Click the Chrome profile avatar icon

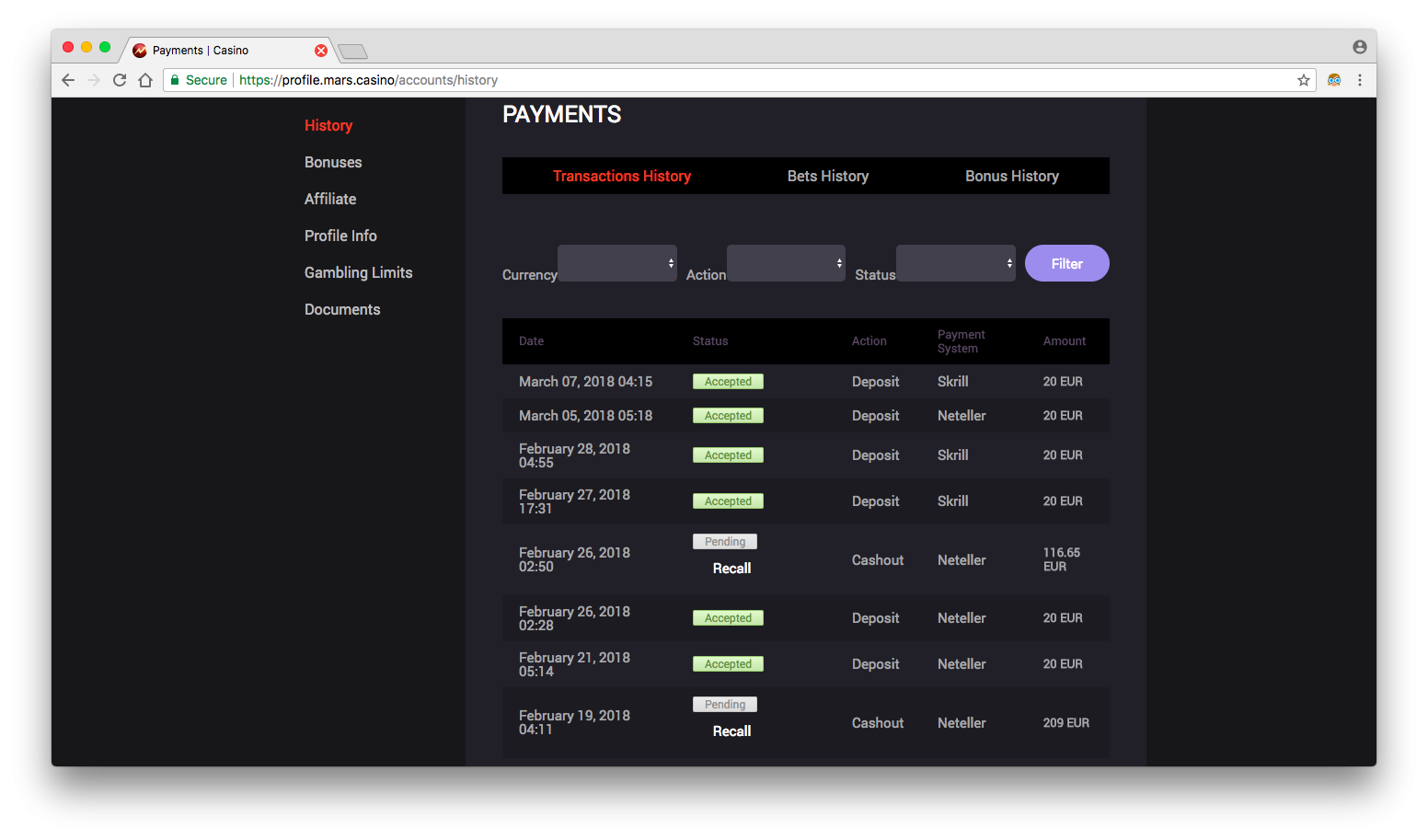pyautogui.click(x=1360, y=47)
